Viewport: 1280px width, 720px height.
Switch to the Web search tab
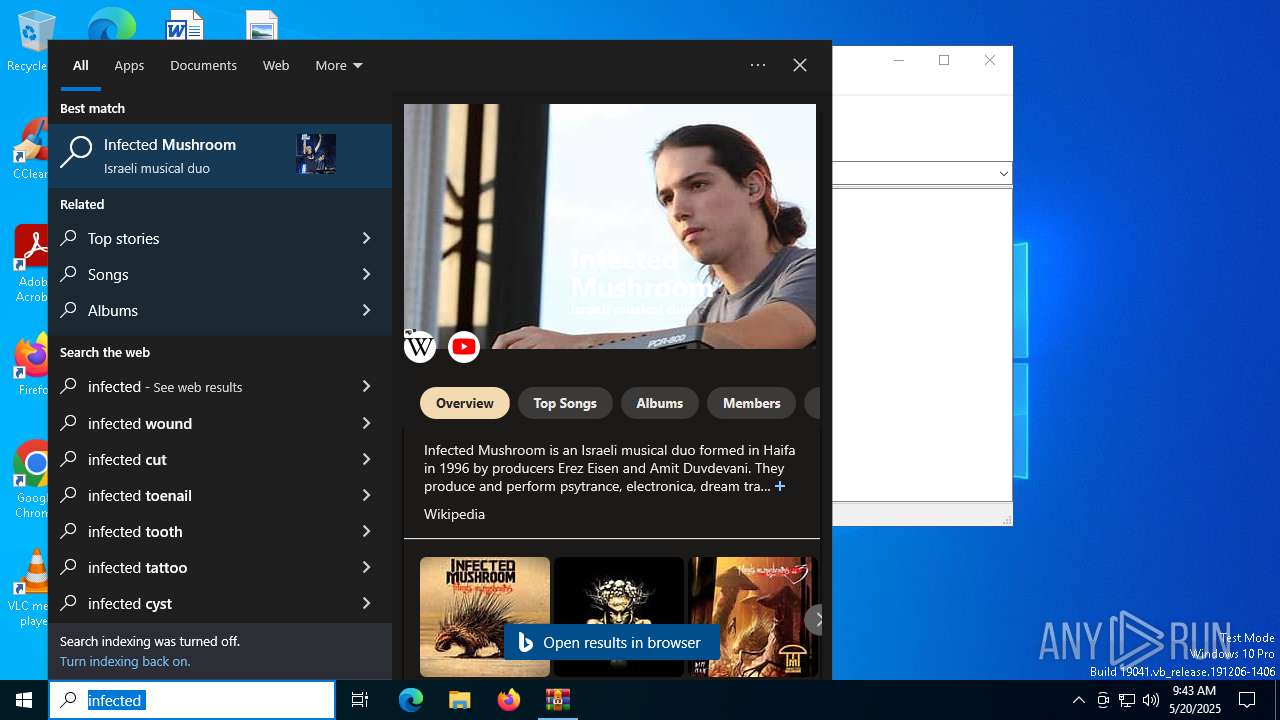point(276,65)
